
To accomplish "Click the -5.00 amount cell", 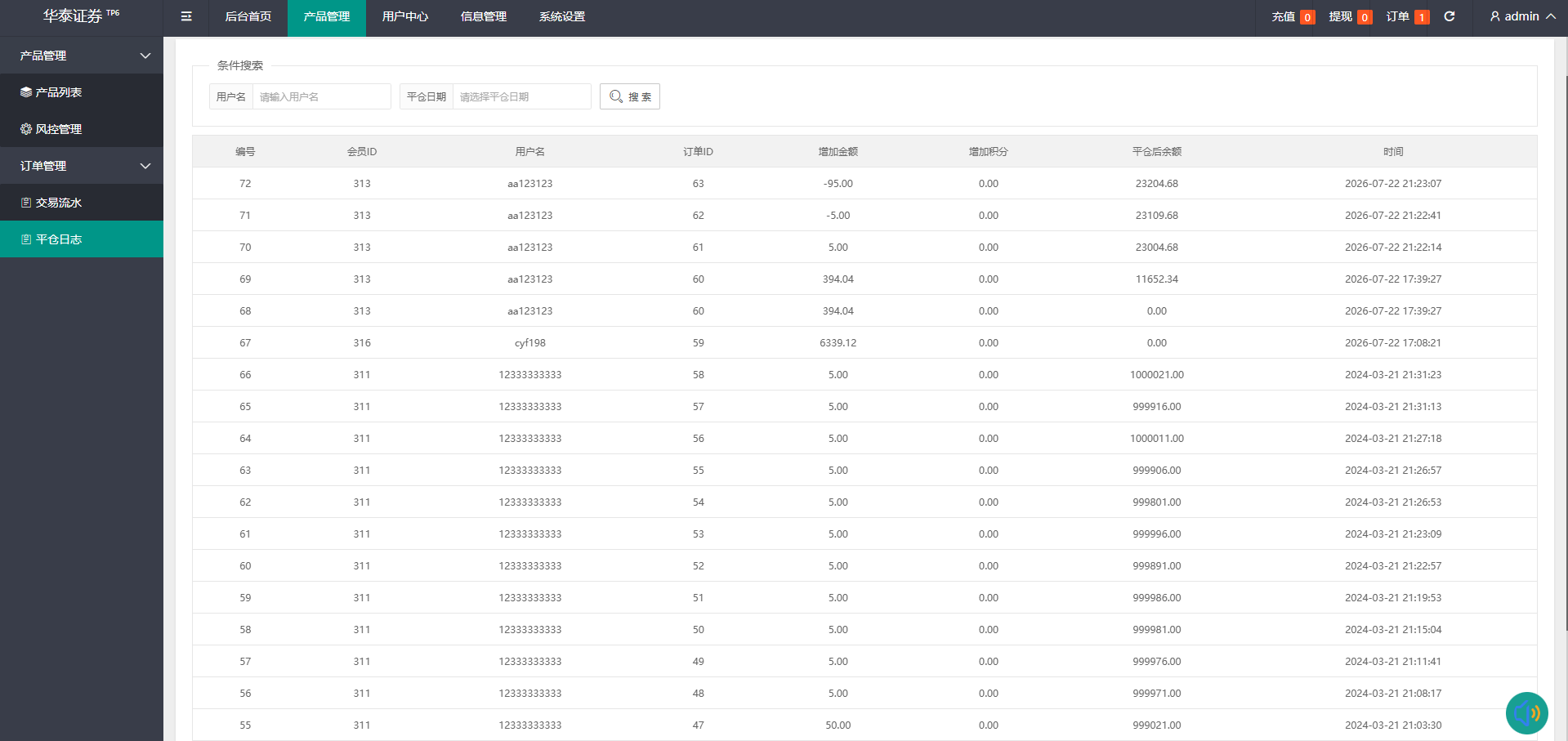I will (838, 216).
